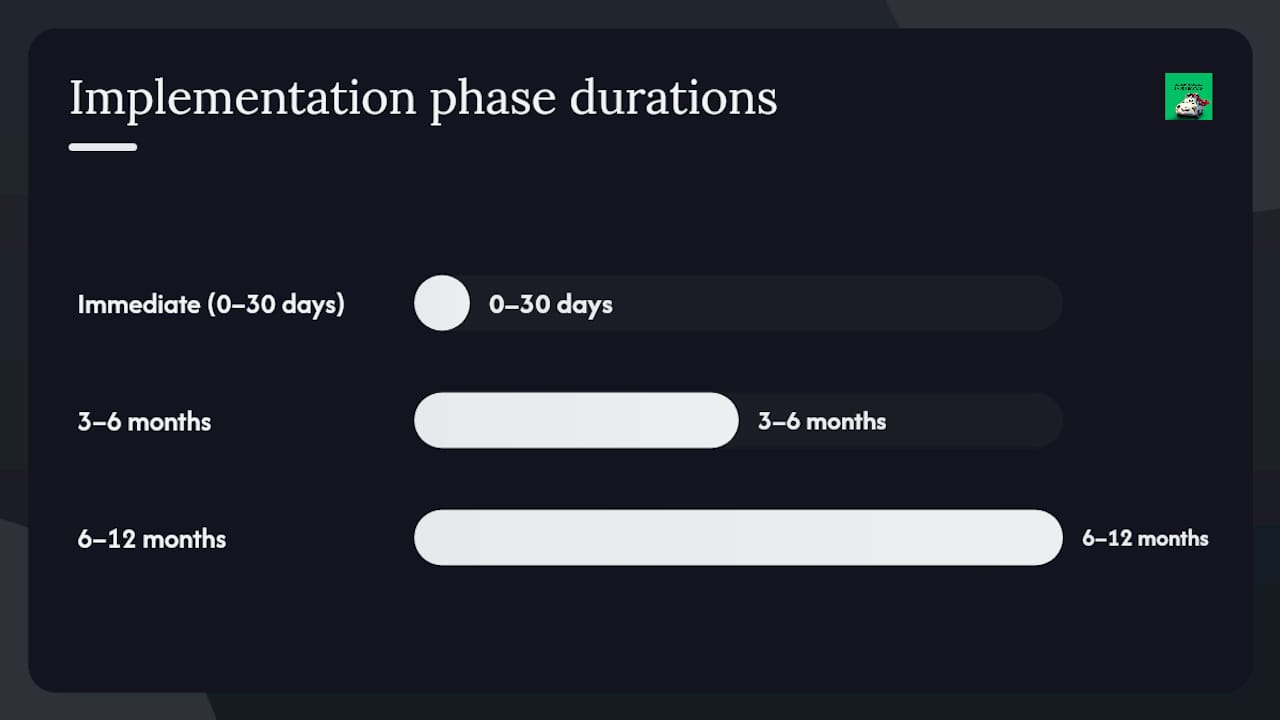Click the rounded right end of the 6–12 months bar
The width and height of the screenshot is (1280, 720).
point(1045,537)
